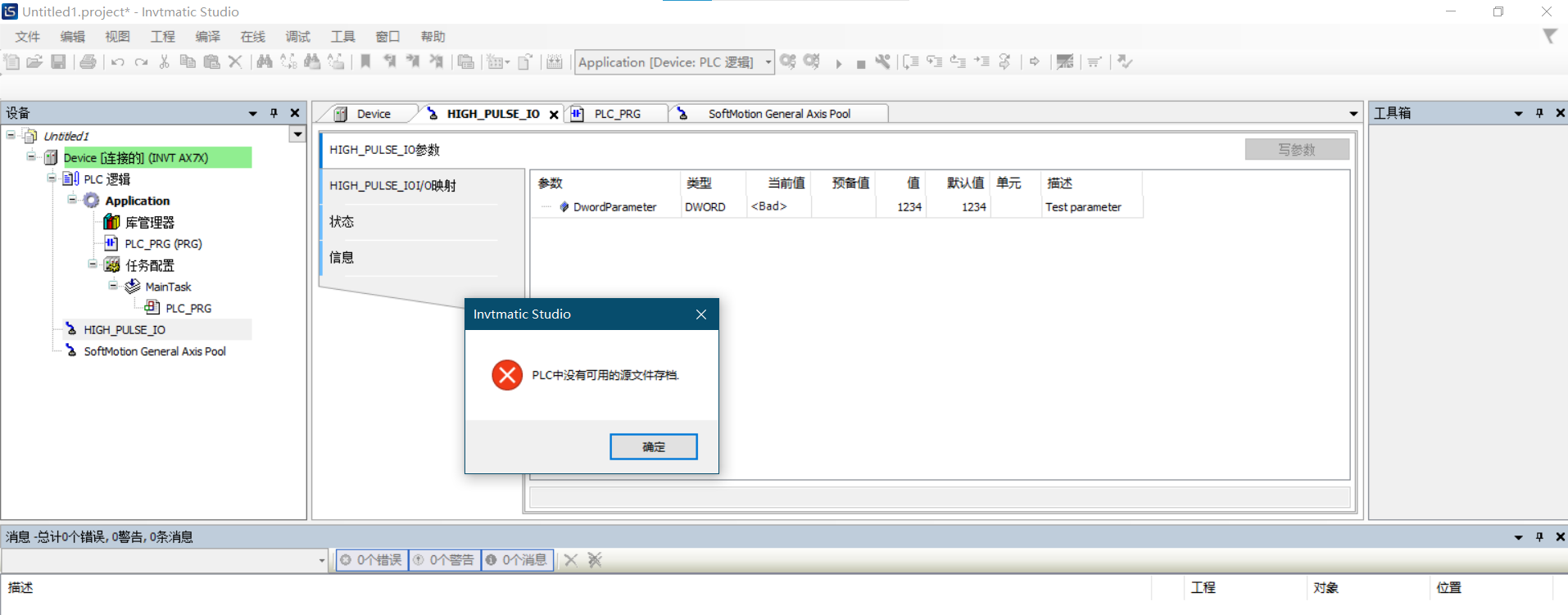This screenshot has width=1568, height=615.
Task: Click the Stop square icon
Action: [860, 63]
